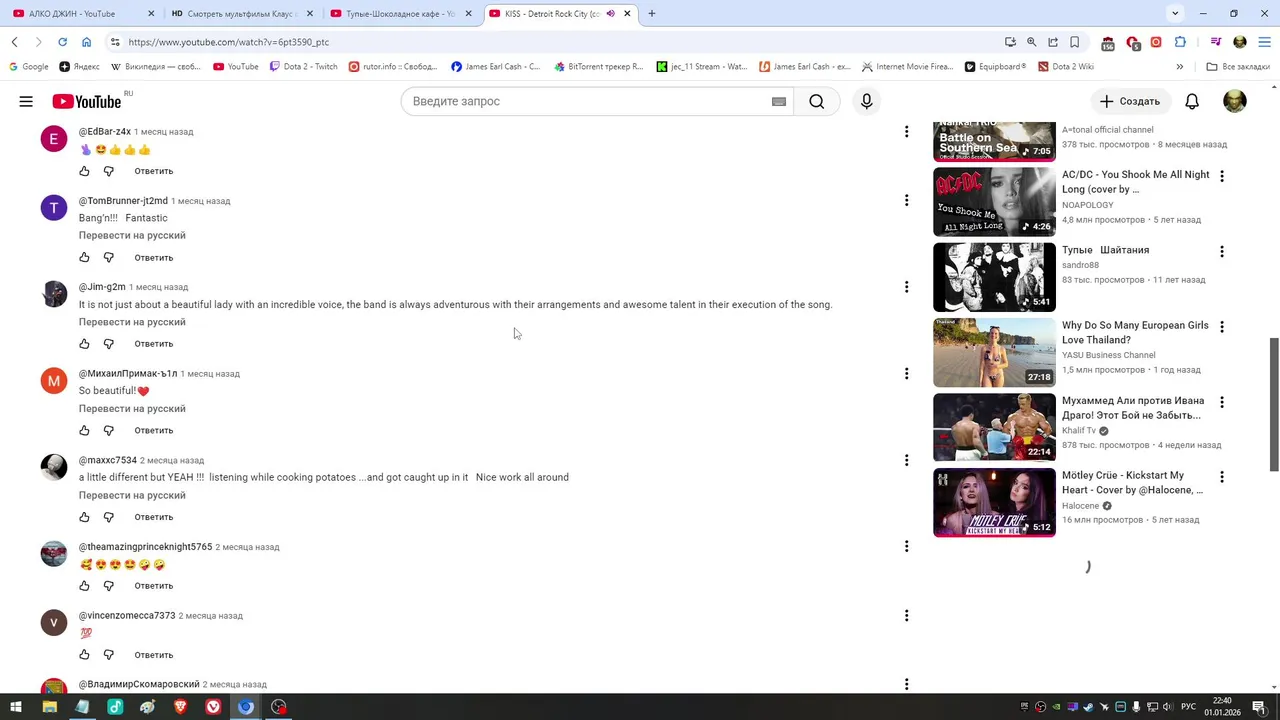Screen dimensions: 1280x720
Task: Open Windows Start menu
Action: click(16, 707)
